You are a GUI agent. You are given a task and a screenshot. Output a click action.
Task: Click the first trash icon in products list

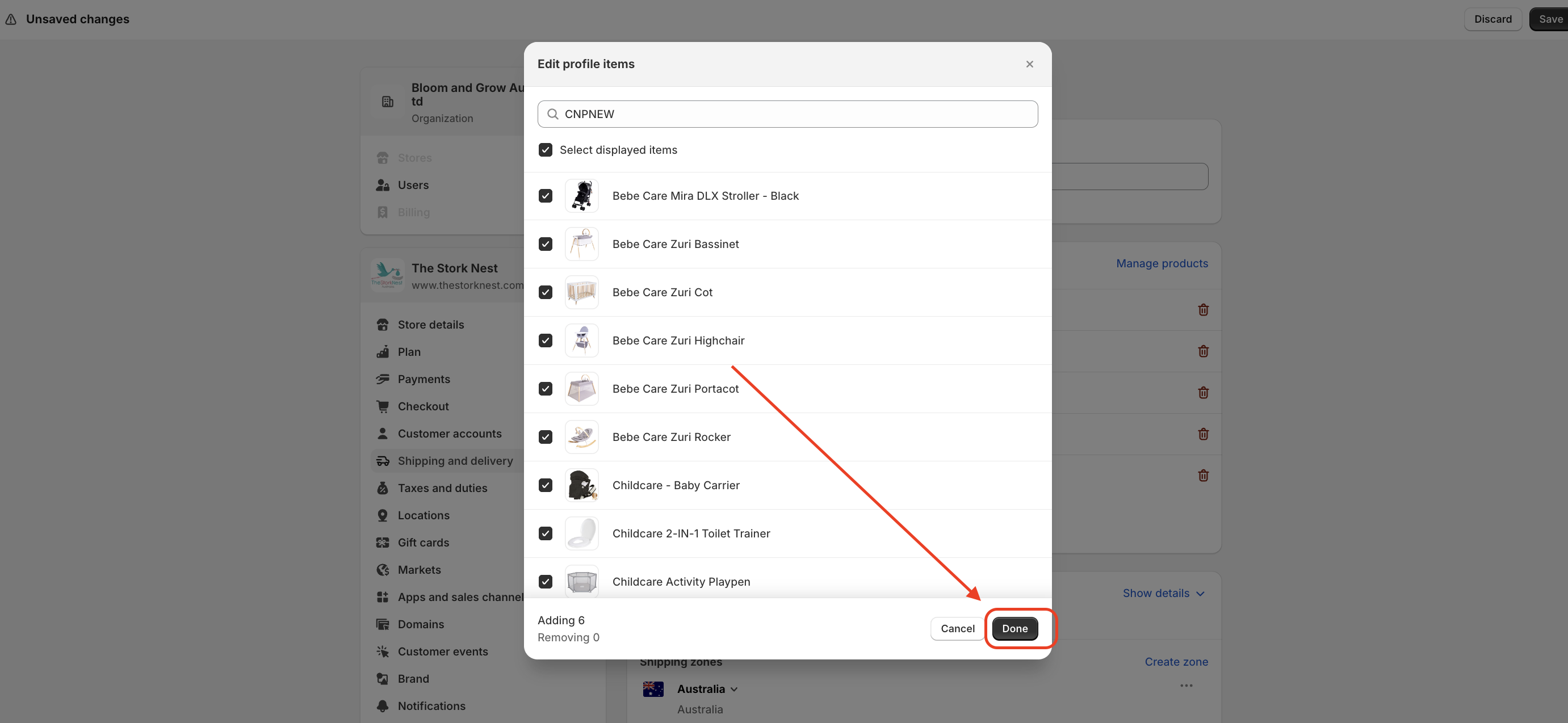click(1203, 310)
